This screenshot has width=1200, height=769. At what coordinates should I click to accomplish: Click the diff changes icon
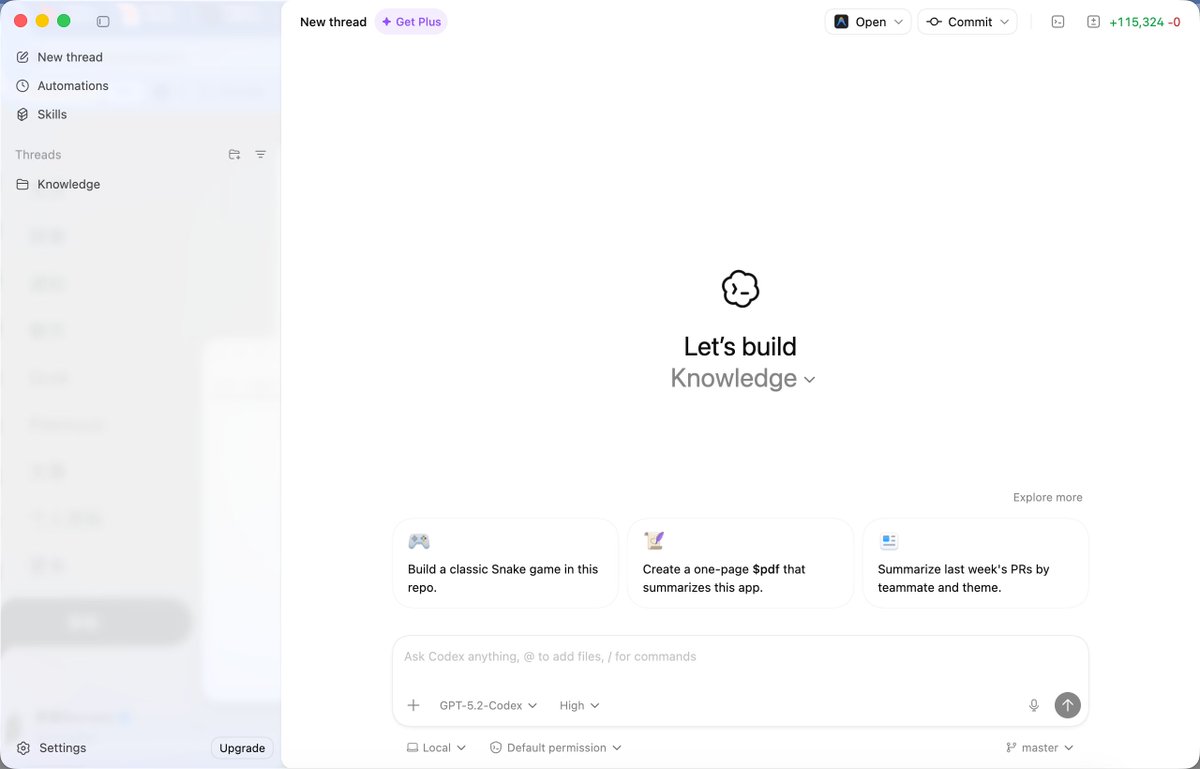[1094, 22]
